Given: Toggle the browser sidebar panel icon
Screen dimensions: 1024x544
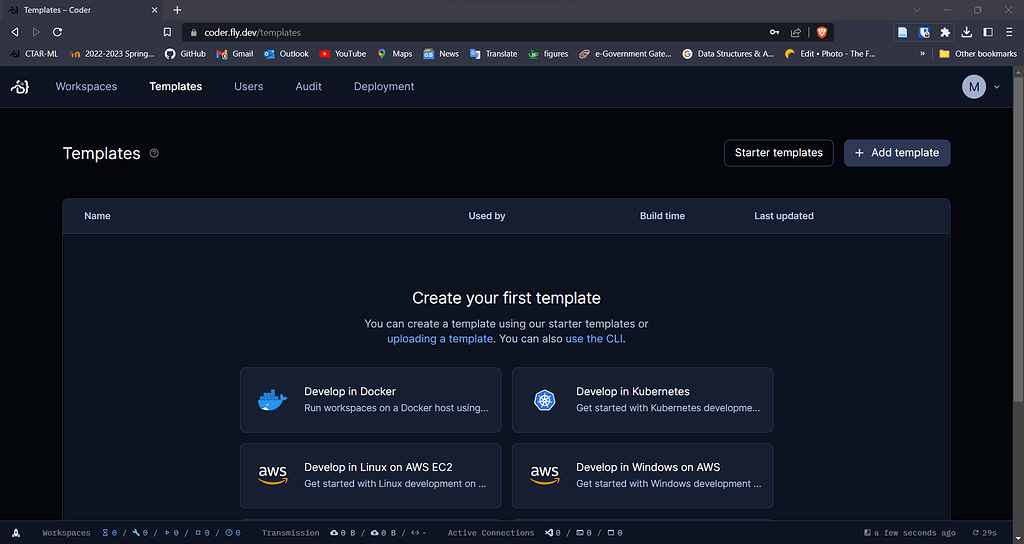Looking at the screenshot, I should [988, 32].
